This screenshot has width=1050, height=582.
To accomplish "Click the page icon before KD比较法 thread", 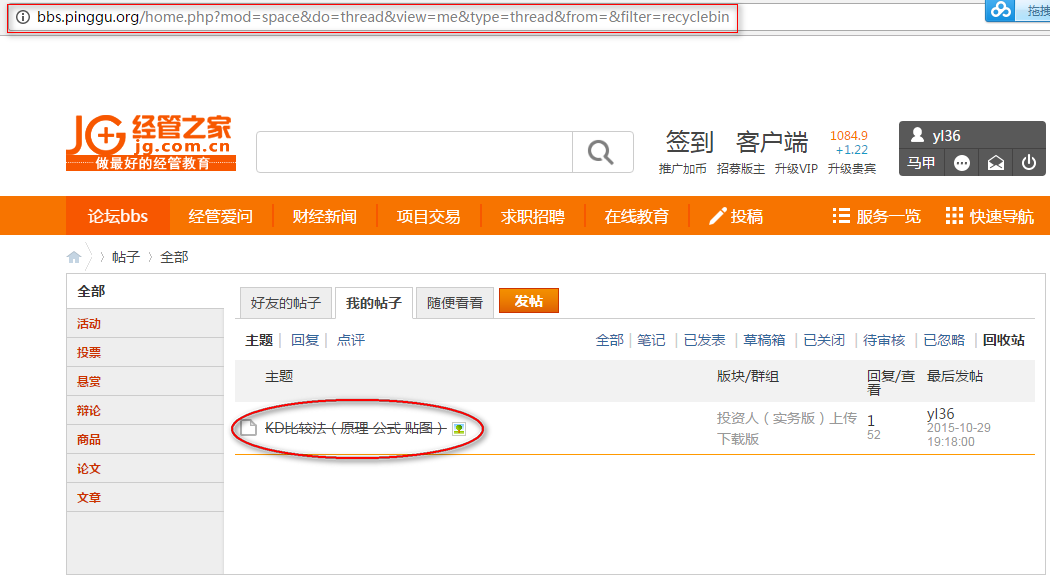I will tap(248, 427).
